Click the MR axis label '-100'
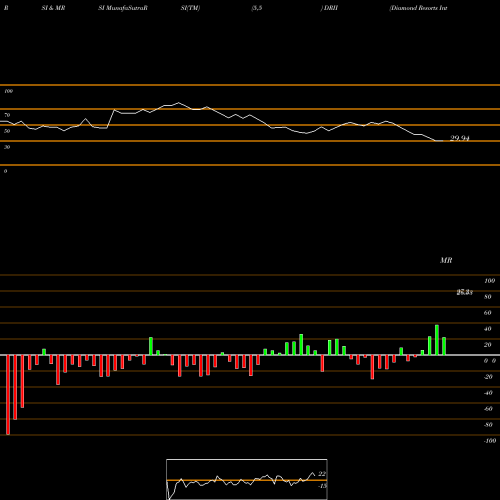The image size is (500, 500). click(x=489, y=441)
